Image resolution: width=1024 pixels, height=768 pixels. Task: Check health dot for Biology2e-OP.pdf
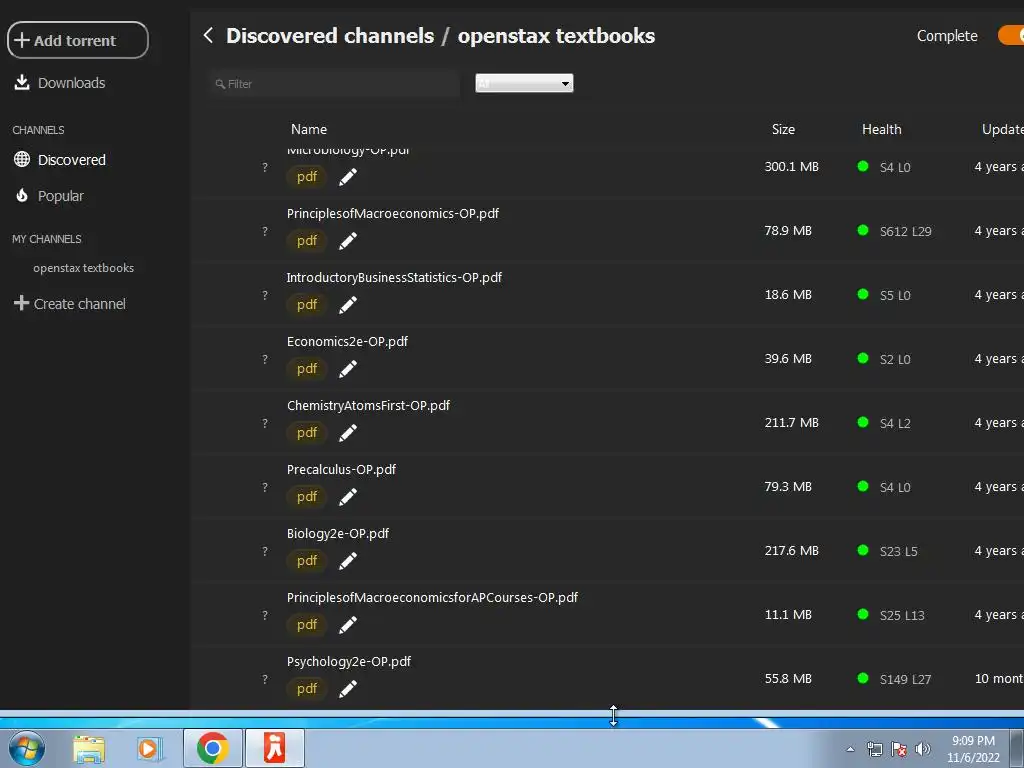pyautogui.click(x=863, y=551)
